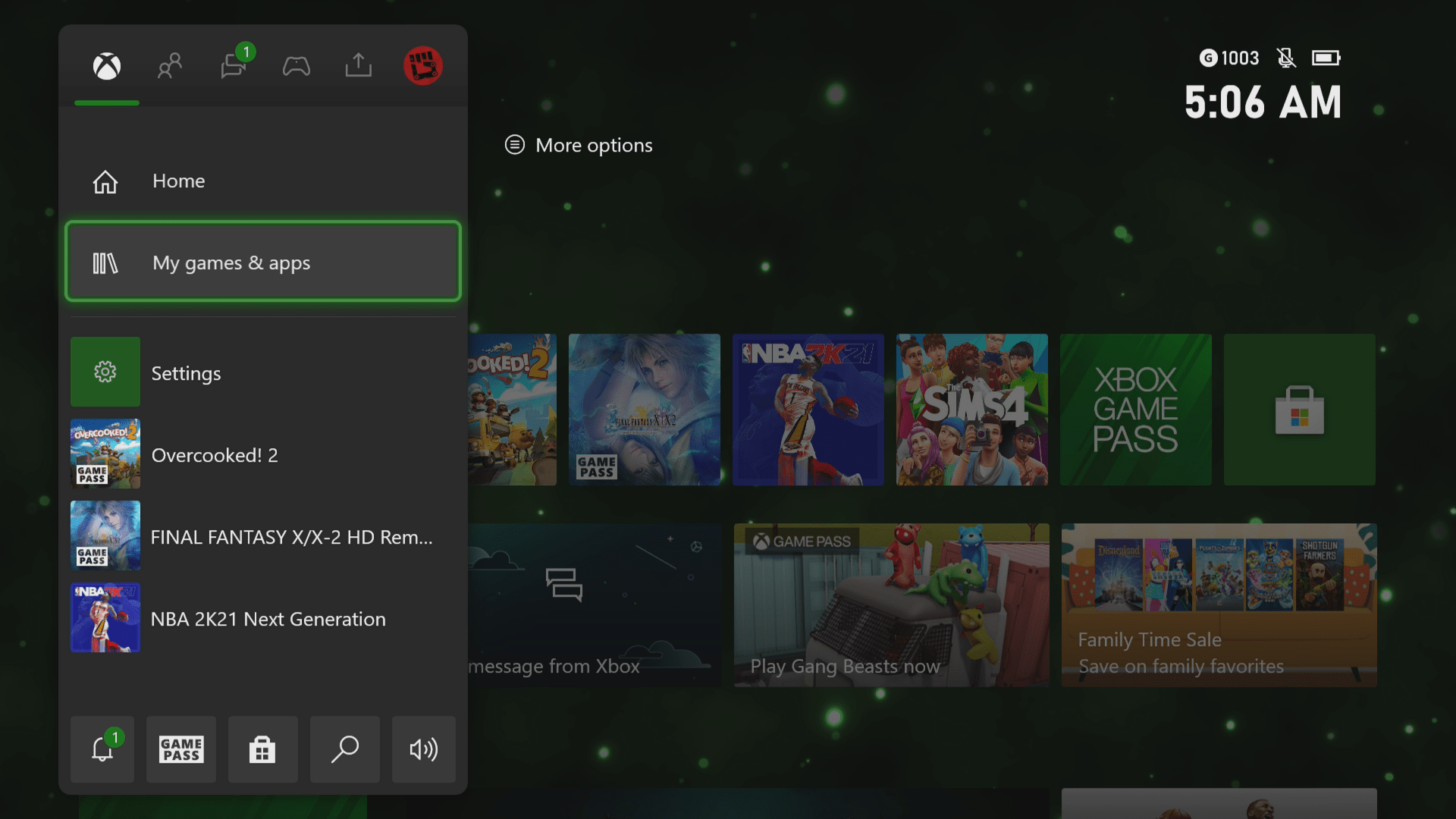1456x819 pixels.
Task: Open My games & apps
Action: click(x=262, y=262)
